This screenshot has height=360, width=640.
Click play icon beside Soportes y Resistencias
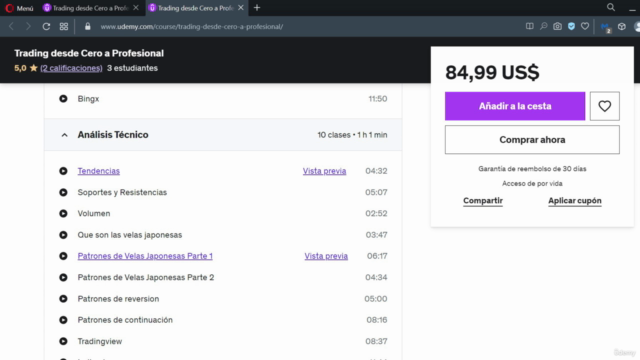pyautogui.click(x=63, y=192)
